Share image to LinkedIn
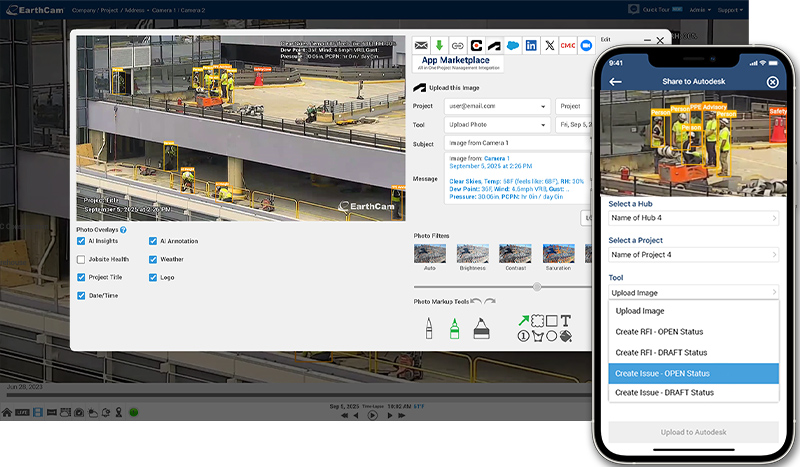Viewport: 800px width, 467px height. [x=531, y=45]
